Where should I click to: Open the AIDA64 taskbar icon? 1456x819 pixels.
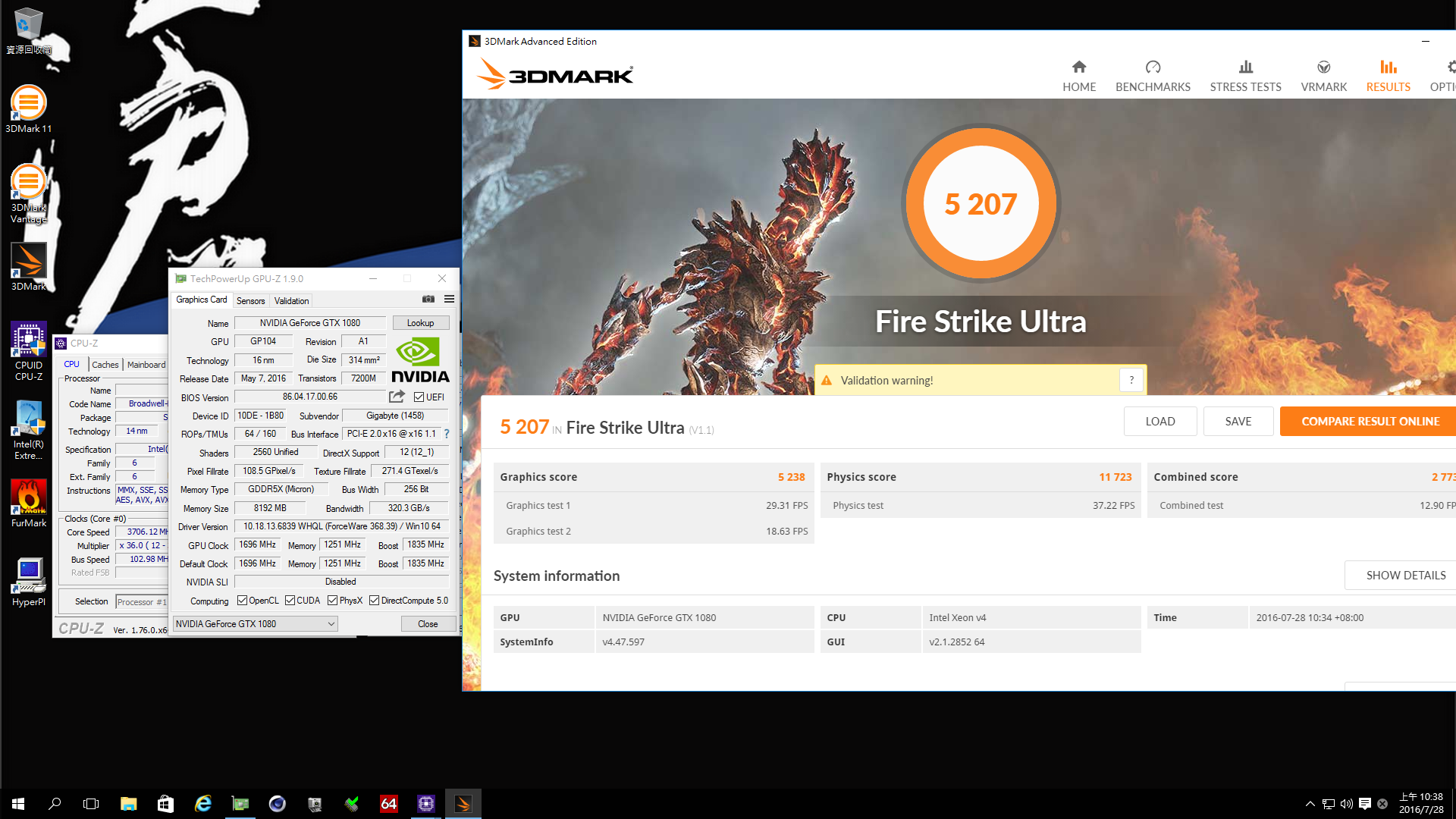pyautogui.click(x=388, y=804)
